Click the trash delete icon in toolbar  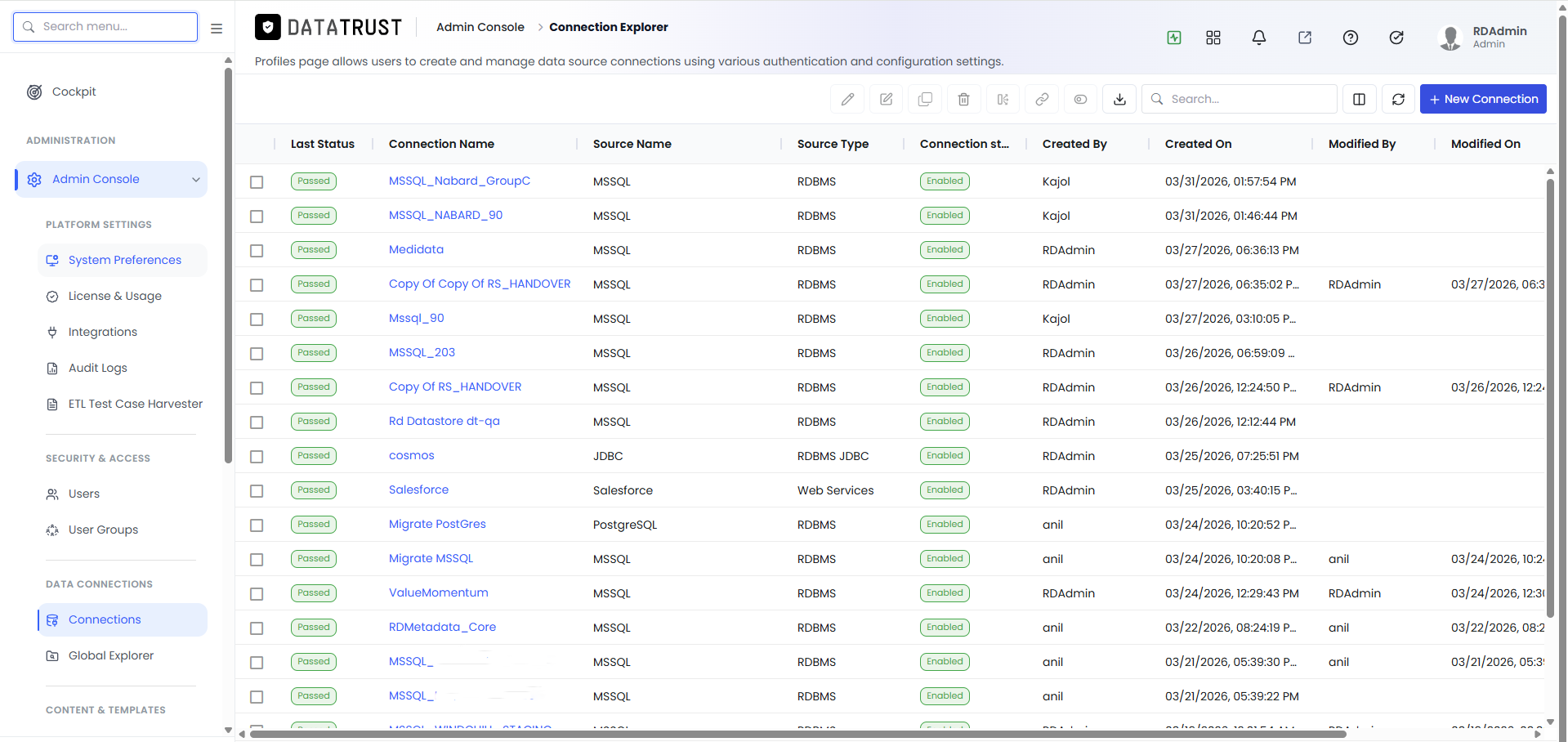(x=963, y=99)
